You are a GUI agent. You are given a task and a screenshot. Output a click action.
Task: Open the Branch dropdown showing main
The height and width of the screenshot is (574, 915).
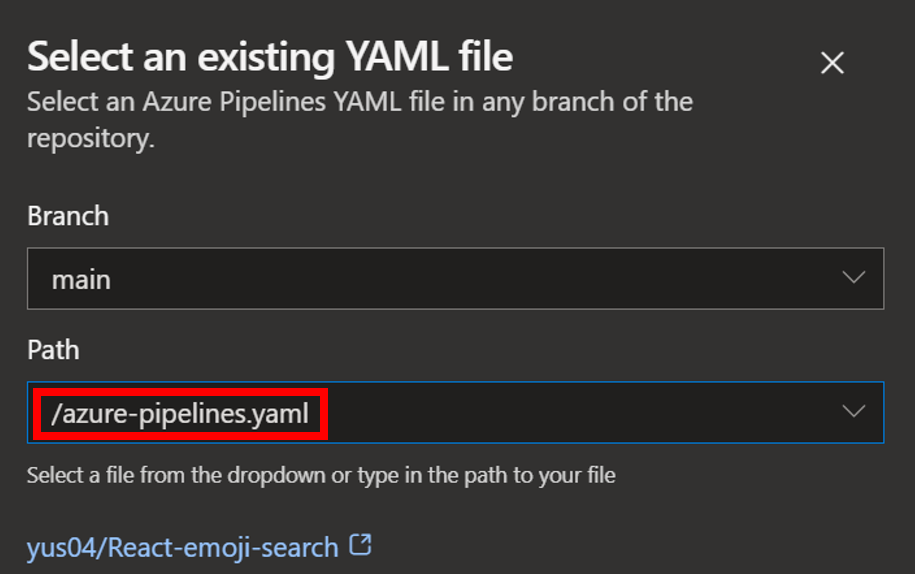(x=455, y=278)
